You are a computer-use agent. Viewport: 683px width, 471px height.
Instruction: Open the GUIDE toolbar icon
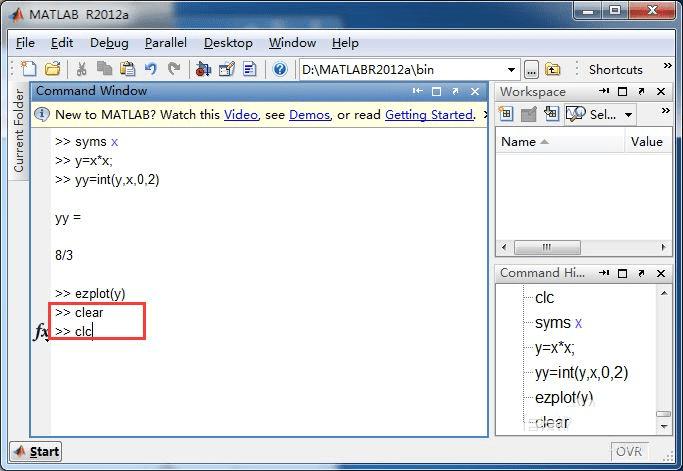[227, 69]
